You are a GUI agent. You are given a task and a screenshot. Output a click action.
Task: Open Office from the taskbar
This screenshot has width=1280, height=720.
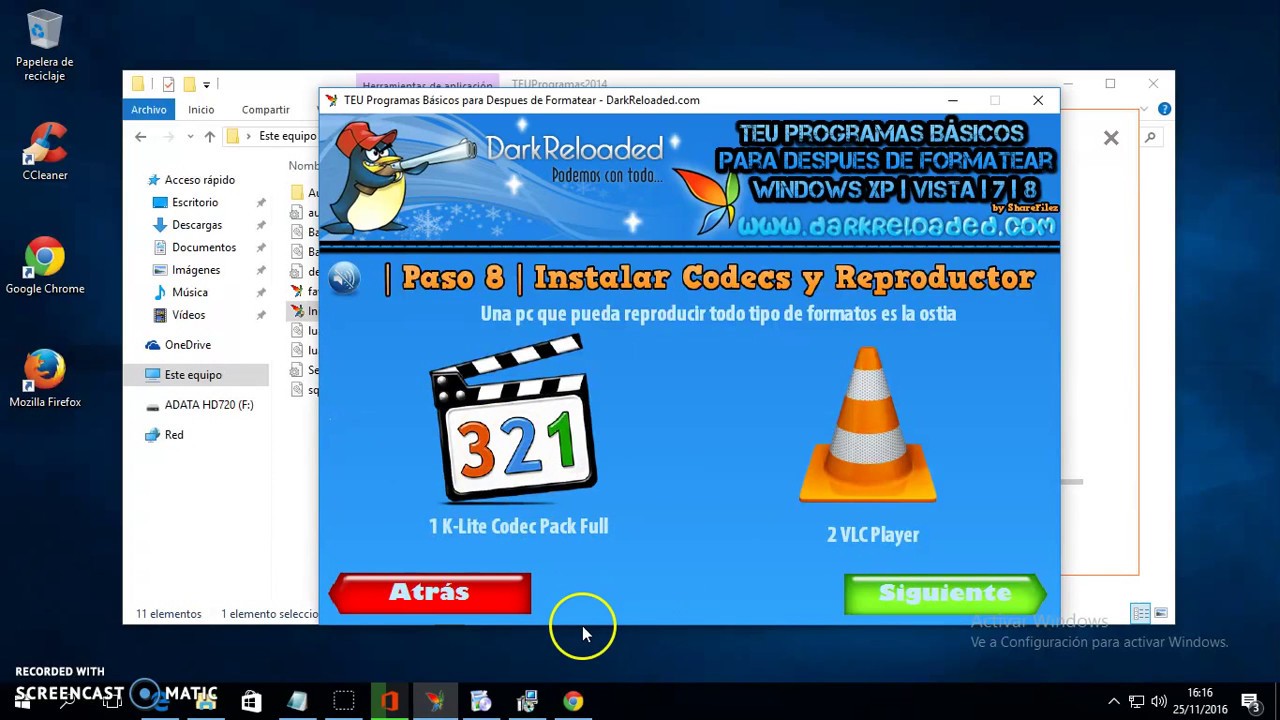(389, 701)
